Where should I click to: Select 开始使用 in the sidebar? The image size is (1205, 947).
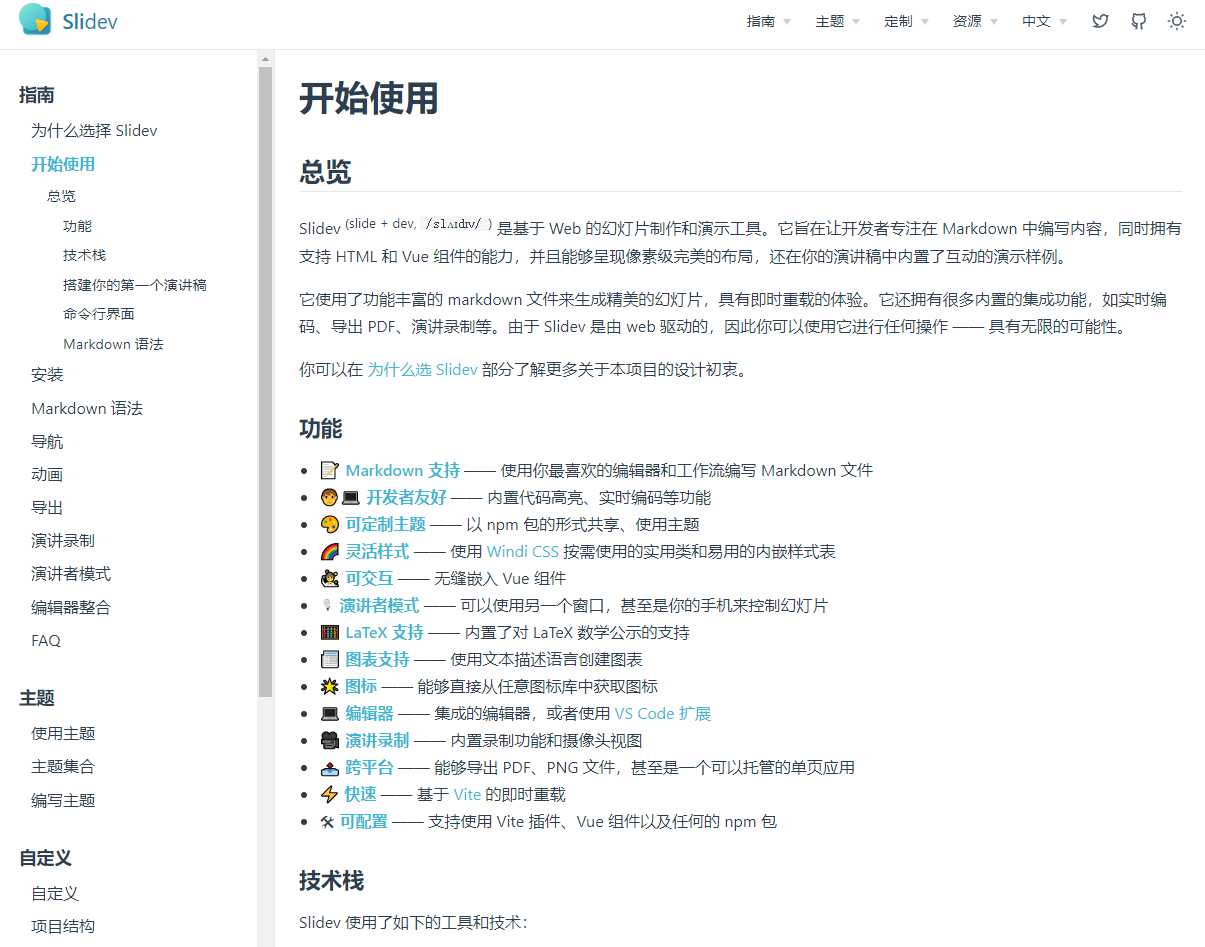click(x=63, y=164)
